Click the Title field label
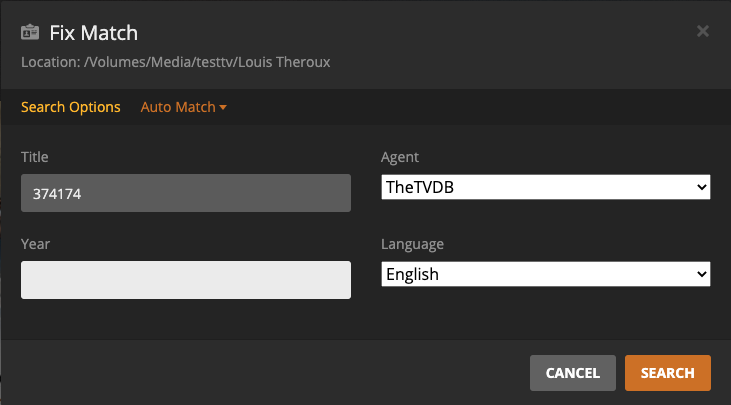This screenshot has height=405, width=731. (35, 157)
